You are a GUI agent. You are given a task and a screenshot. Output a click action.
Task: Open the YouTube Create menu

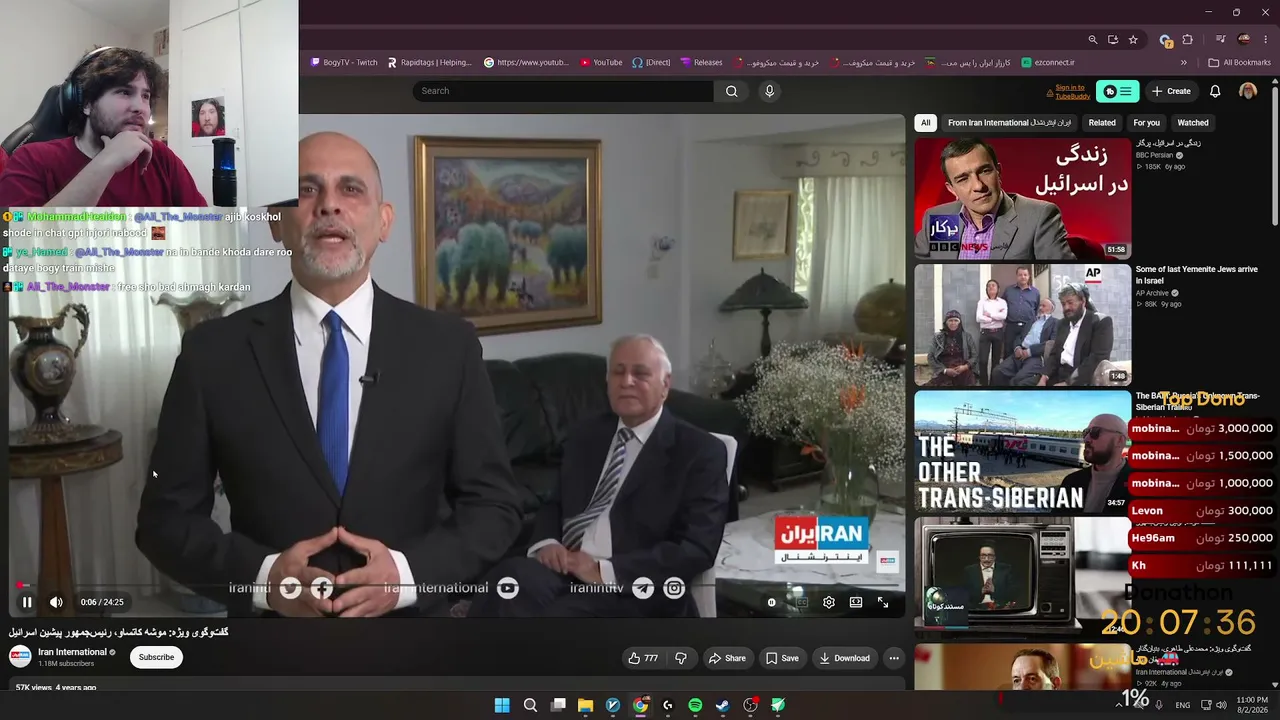(x=1171, y=91)
